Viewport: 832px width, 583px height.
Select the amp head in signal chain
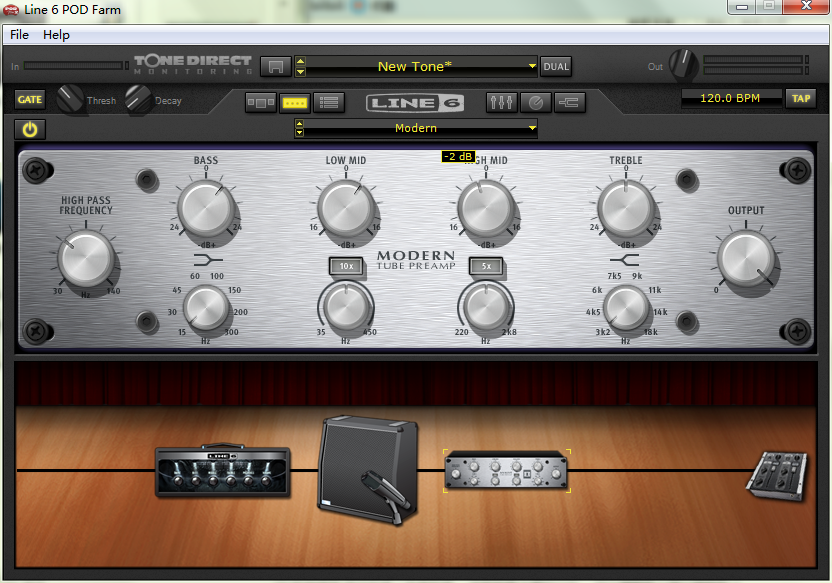click(223, 471)
